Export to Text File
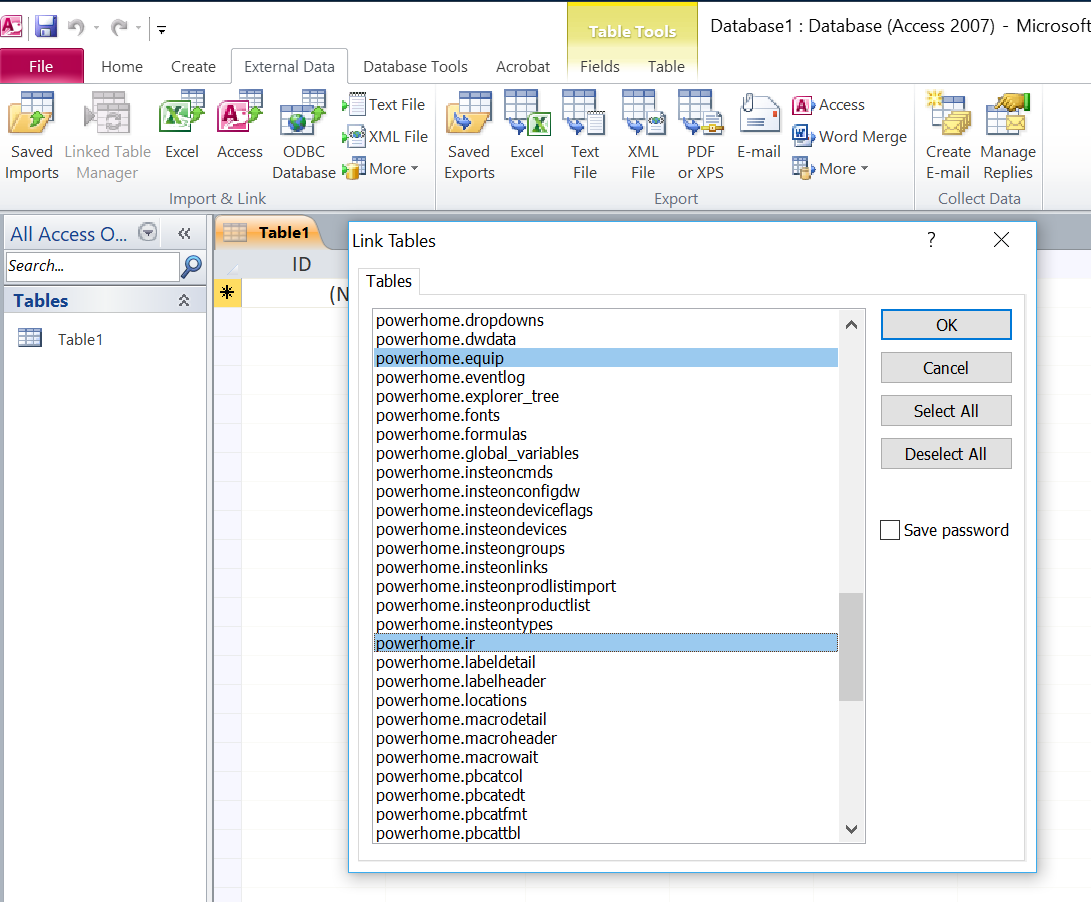 tap(584, 136)
